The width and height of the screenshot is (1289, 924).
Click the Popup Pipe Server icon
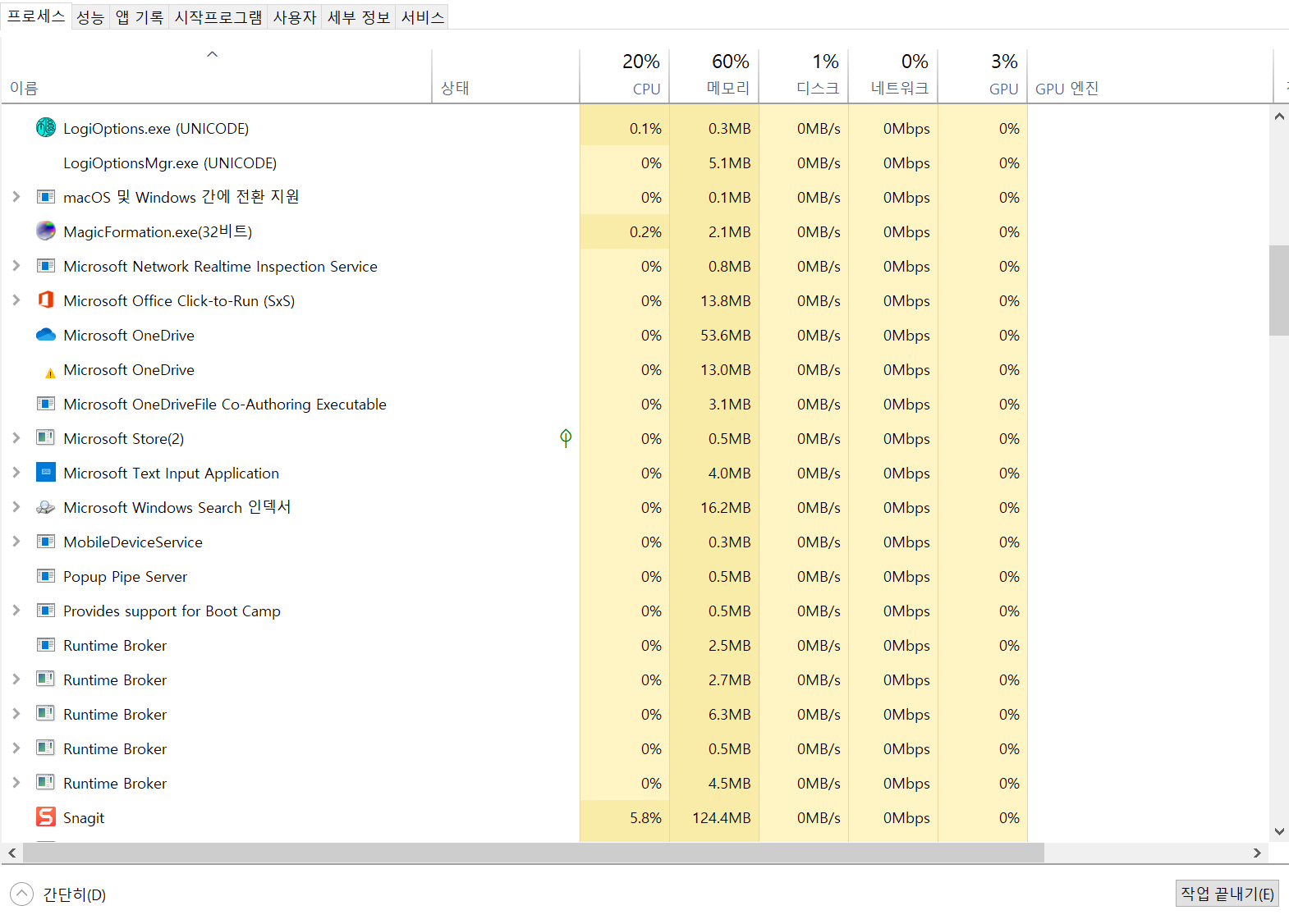point(46,576)
